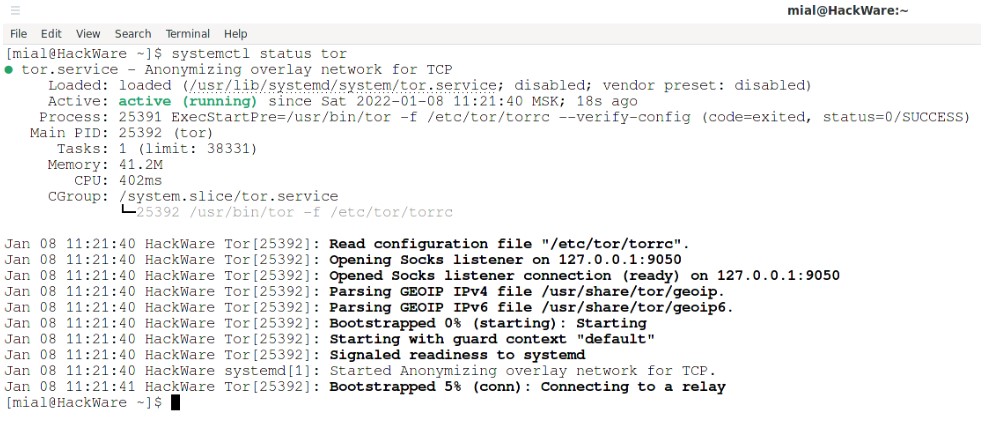Image resolution: width=991 pixels, height=435 pixels.
Task: Click the "Signaled readiness to systemd" log message
Action: (457, 355)
